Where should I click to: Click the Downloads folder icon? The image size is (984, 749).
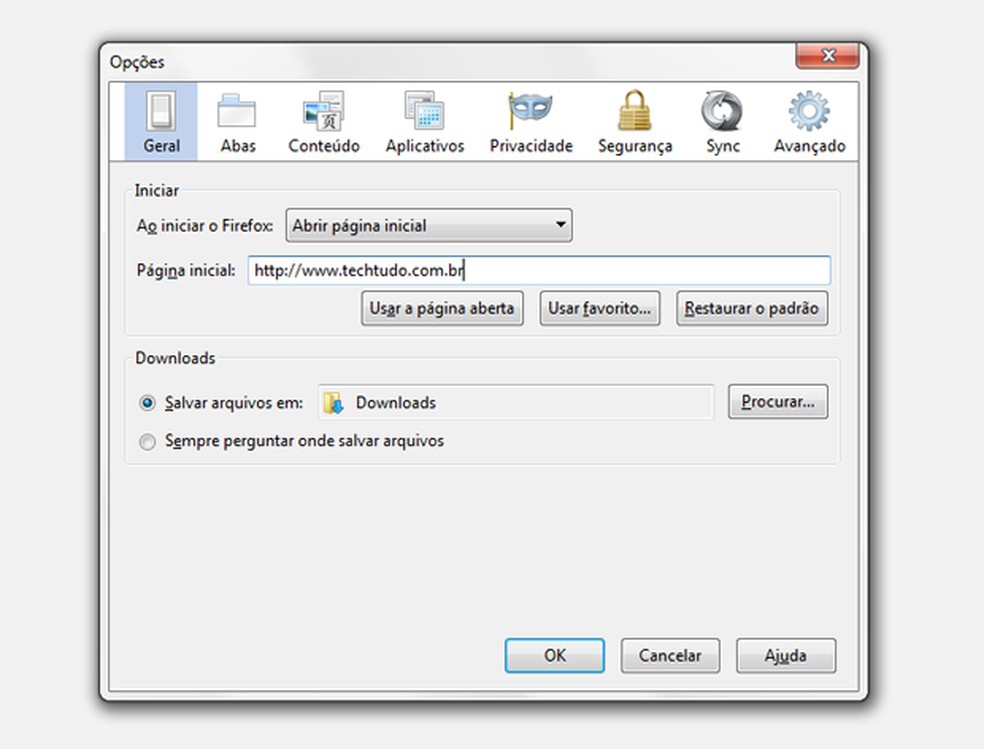(x=333, y=403)
